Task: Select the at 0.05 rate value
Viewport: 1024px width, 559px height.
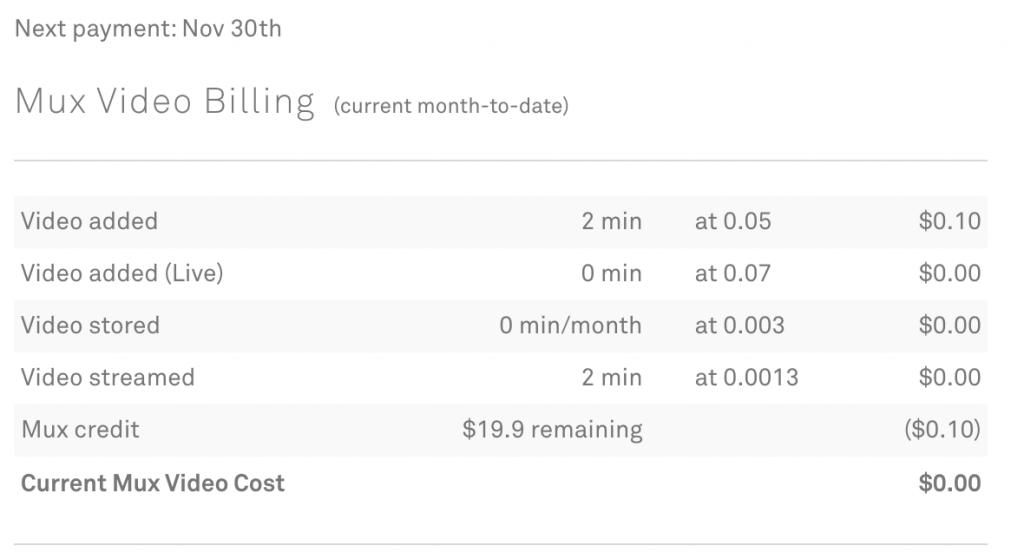Action: tap(733, 221)
